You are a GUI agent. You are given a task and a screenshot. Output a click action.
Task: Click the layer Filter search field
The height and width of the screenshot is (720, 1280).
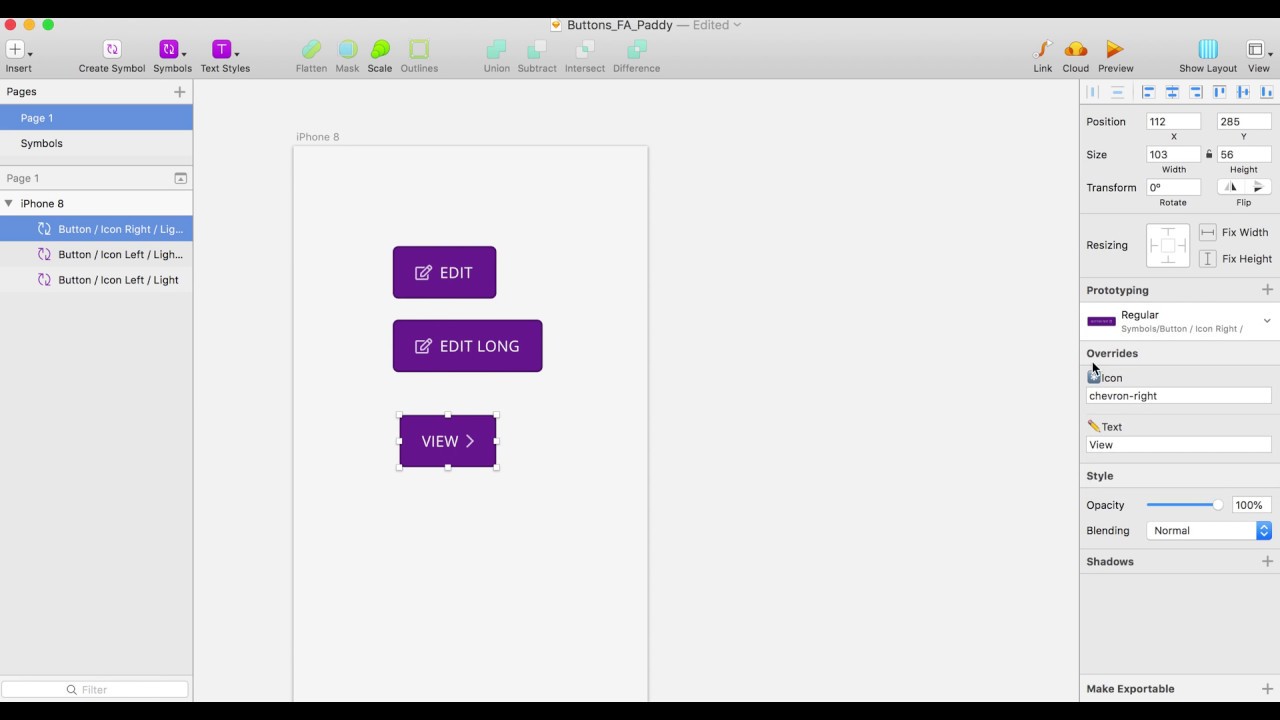[95, 689]
